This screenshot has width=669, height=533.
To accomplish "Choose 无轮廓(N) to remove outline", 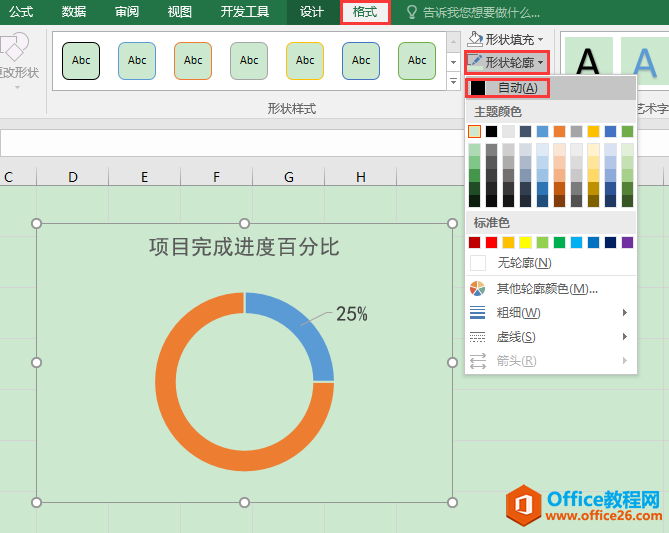I will tap(551, 263).
